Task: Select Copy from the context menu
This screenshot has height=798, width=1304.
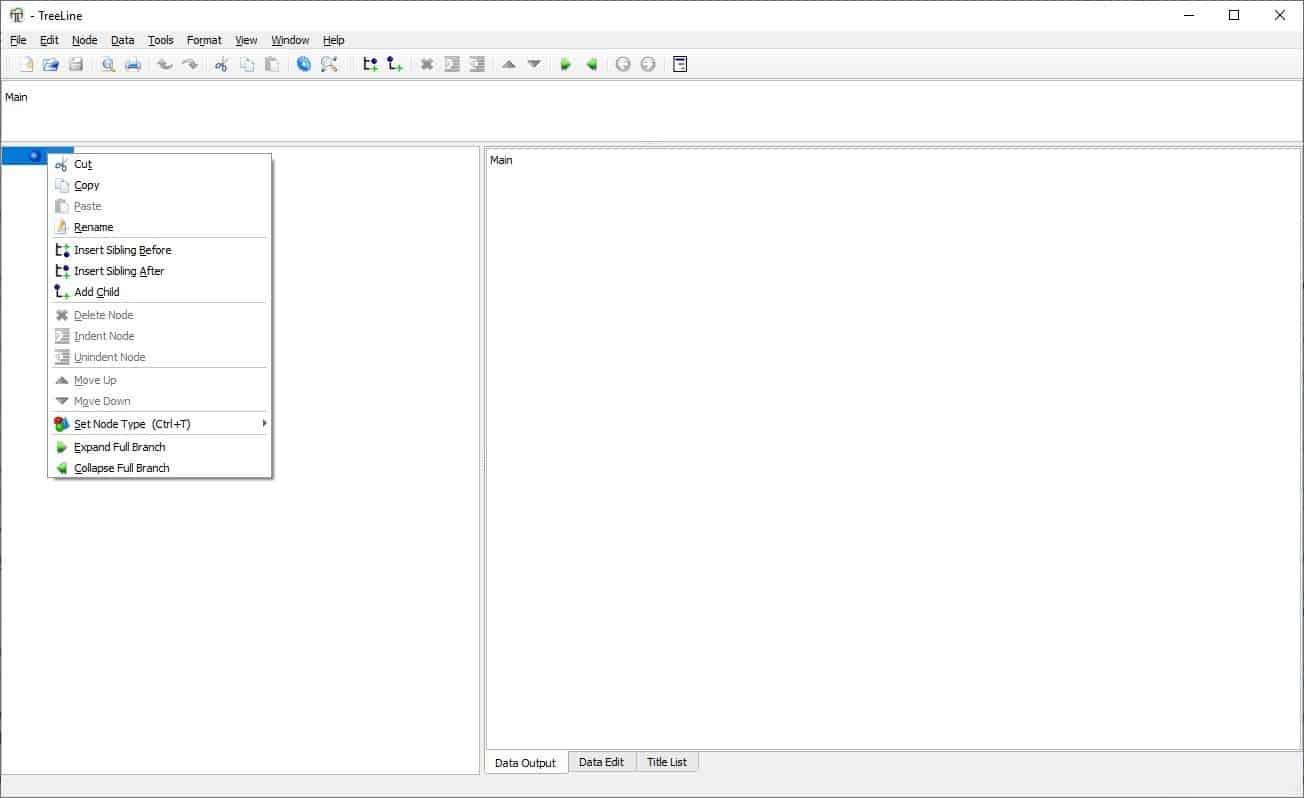Action: (x=87, y=185)
